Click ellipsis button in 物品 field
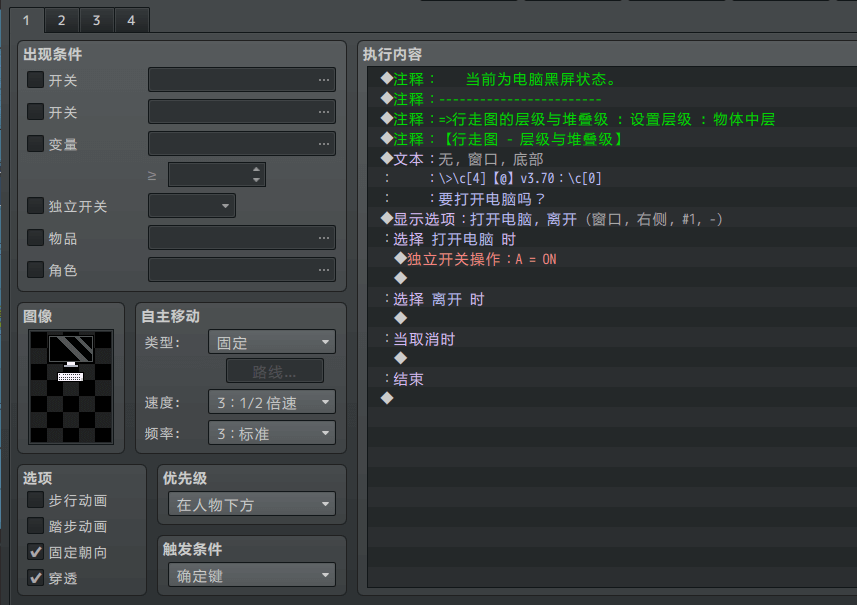The width and height of the screenshot is (857, 605). 323,238
